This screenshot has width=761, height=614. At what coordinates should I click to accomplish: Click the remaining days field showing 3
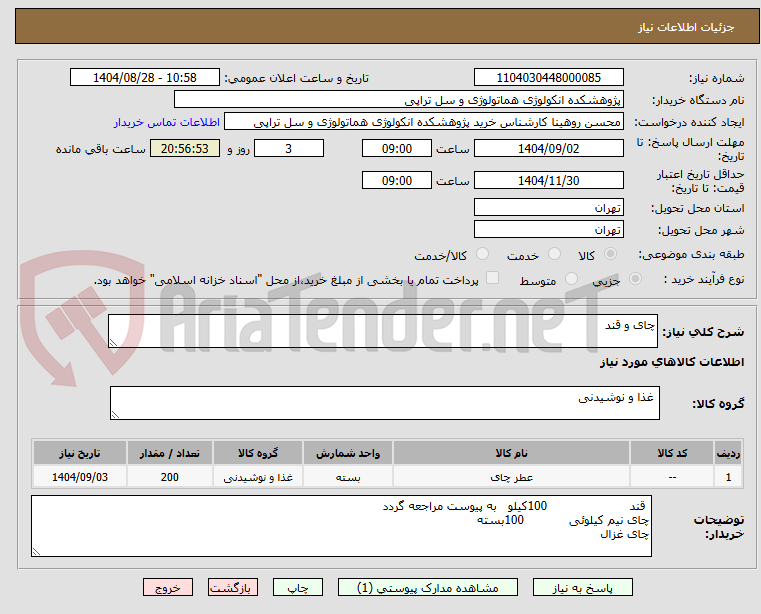(x=289, y=149)
